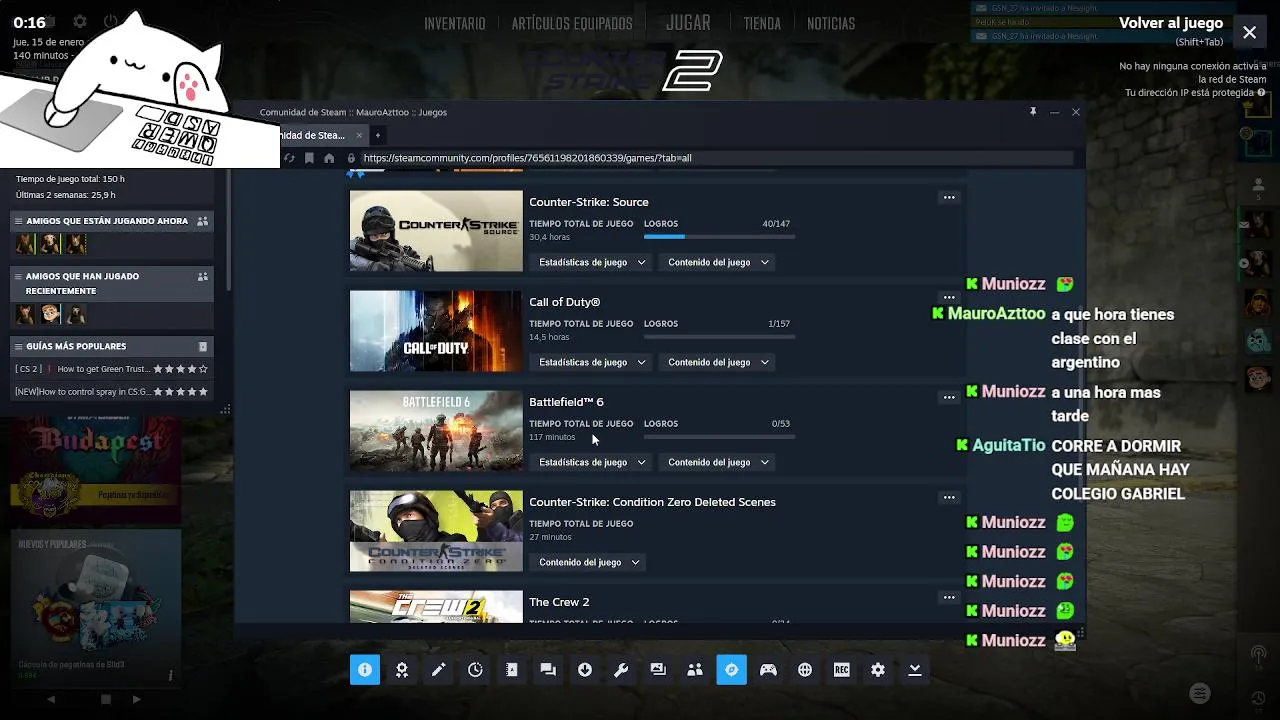Open the TIENDA game menu tab
The width and height of the screenshot is (1280, 720).
coord(762,23)
